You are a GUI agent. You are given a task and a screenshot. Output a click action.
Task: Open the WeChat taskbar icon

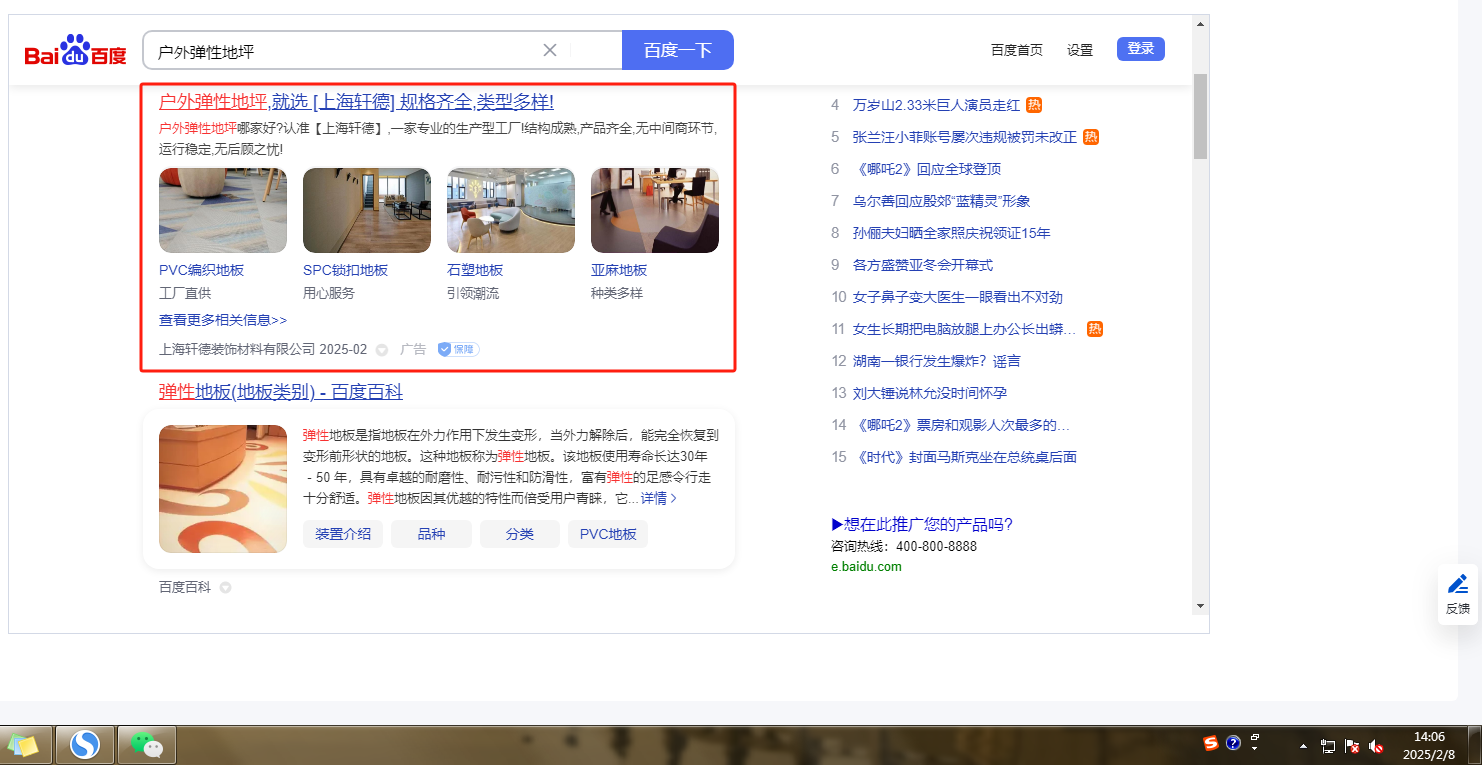[x=147, y=745]
